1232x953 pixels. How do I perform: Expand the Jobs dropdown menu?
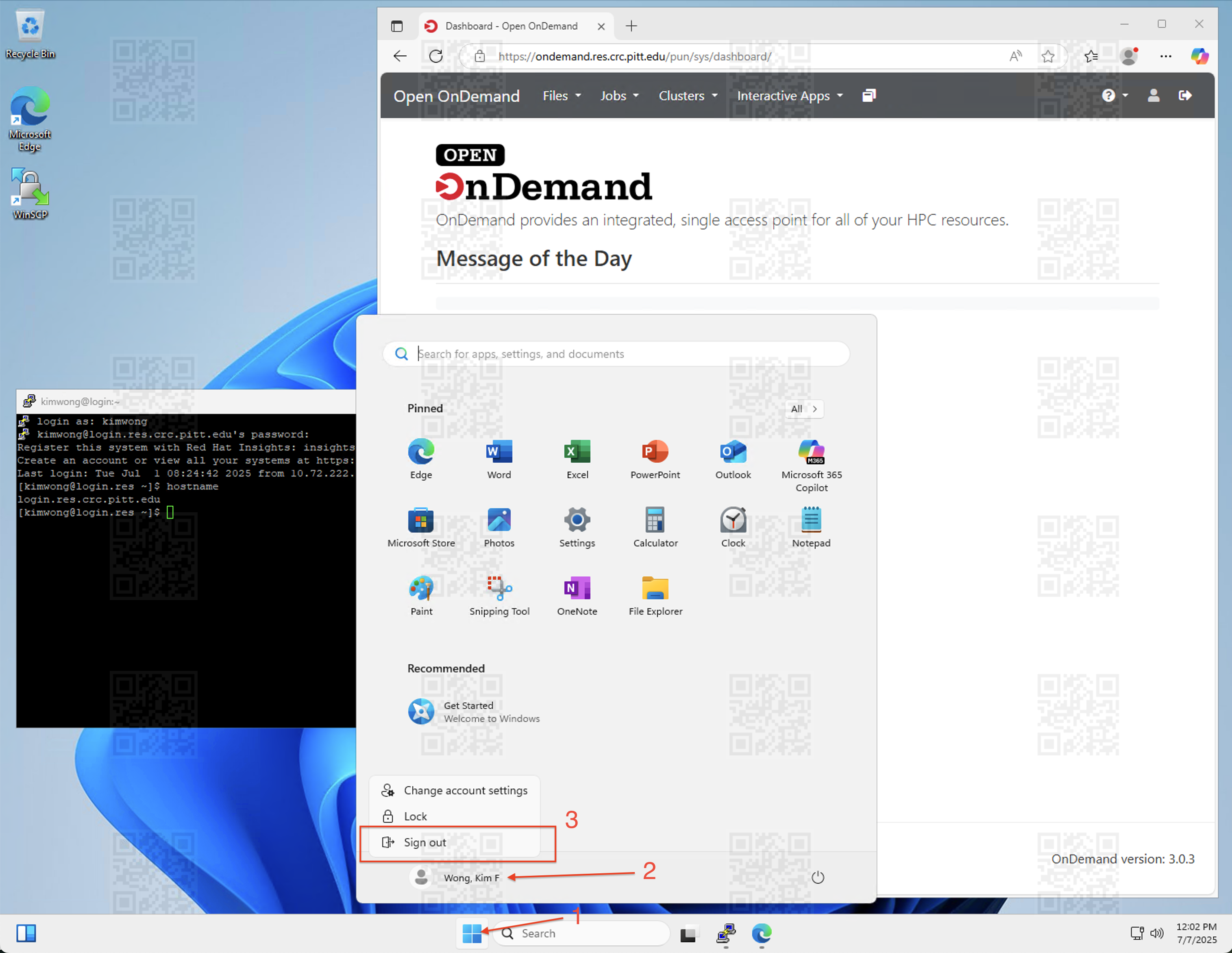click(619, 95)
